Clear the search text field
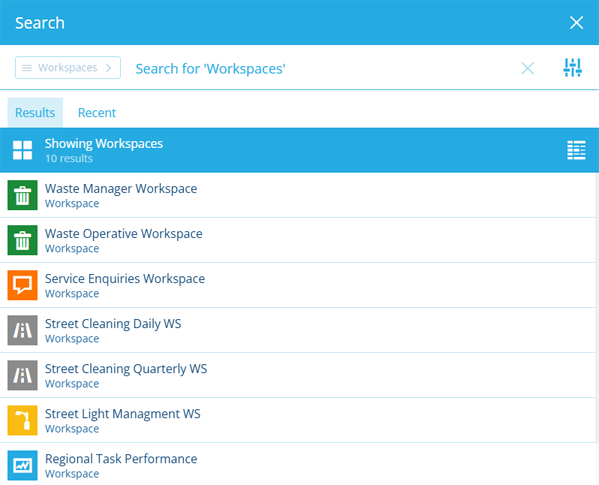This screenshot has height=485, width=599. tap(528, 68)
